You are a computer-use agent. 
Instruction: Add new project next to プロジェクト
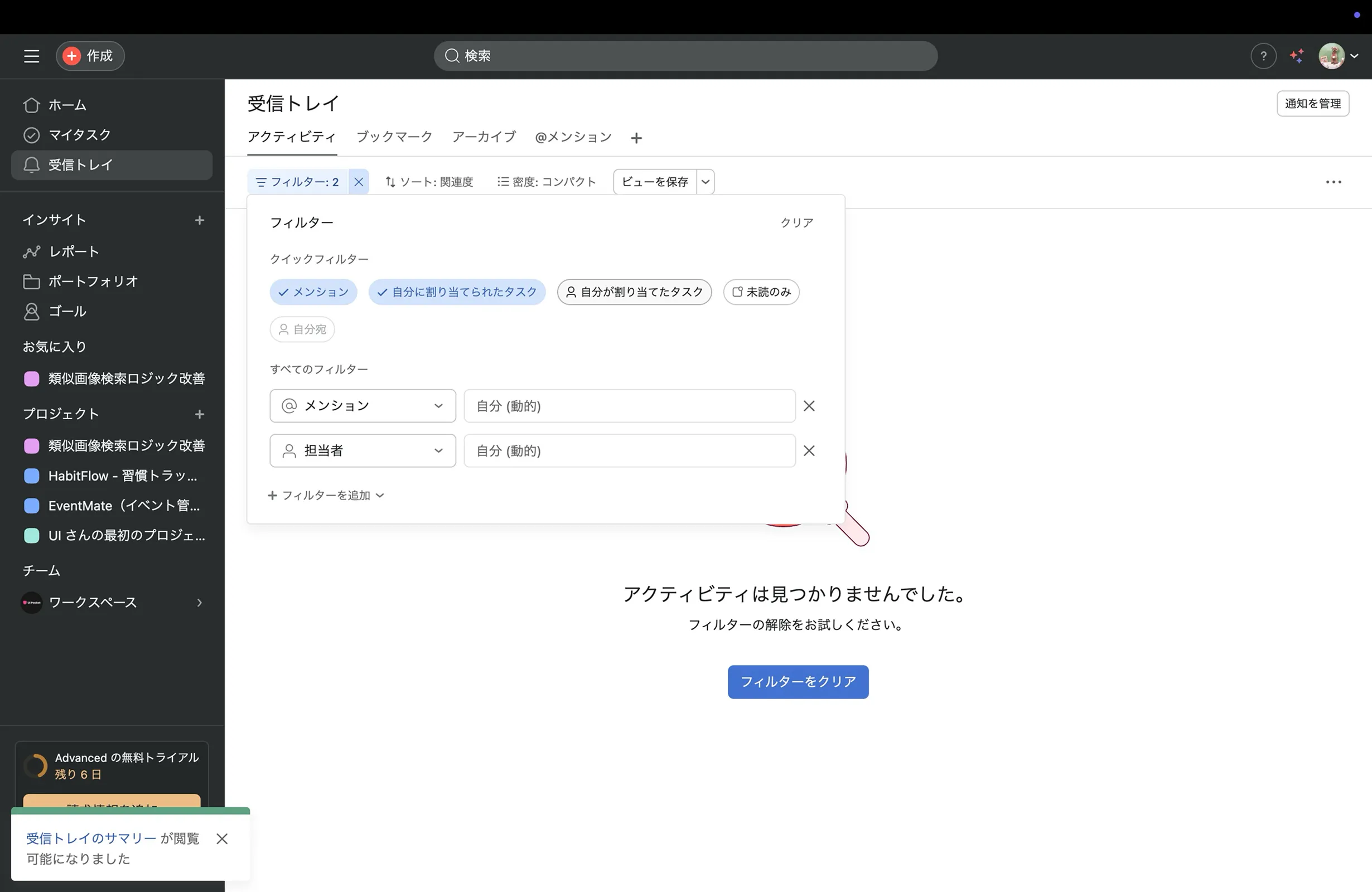pos(200,414)
